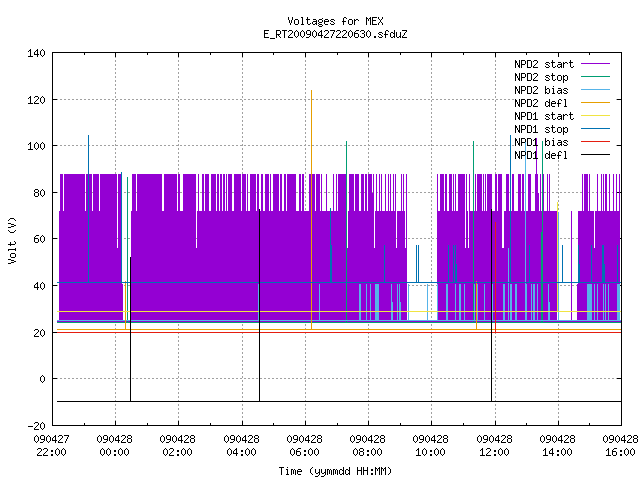The image size is (640, 480).
Task: Click the purple NPD2 start legend line
Action: [595, 64]
